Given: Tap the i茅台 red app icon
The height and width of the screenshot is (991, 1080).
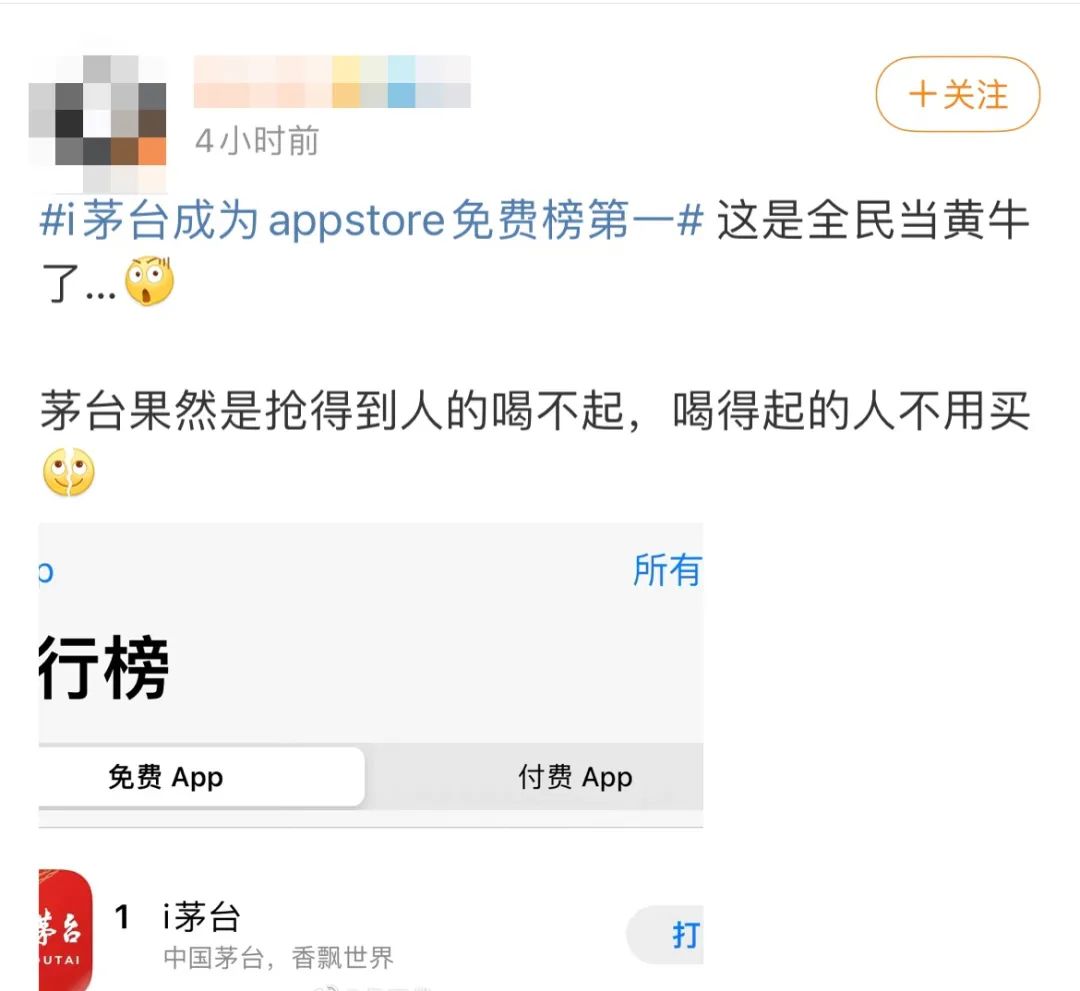Looking at the screenshot, I should (x=65, y=930).
